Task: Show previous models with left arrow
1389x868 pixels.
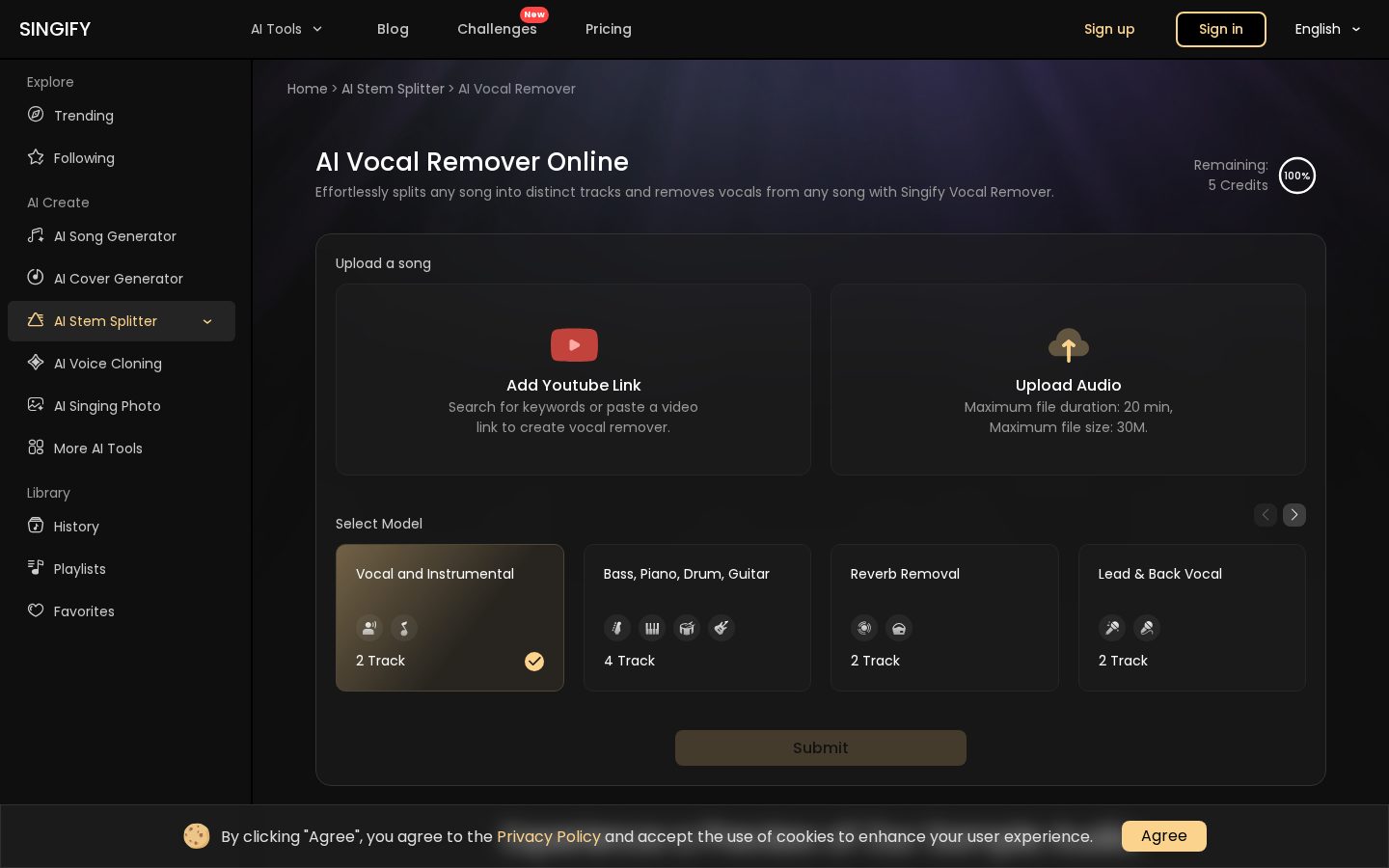Action: (1266, 515)
